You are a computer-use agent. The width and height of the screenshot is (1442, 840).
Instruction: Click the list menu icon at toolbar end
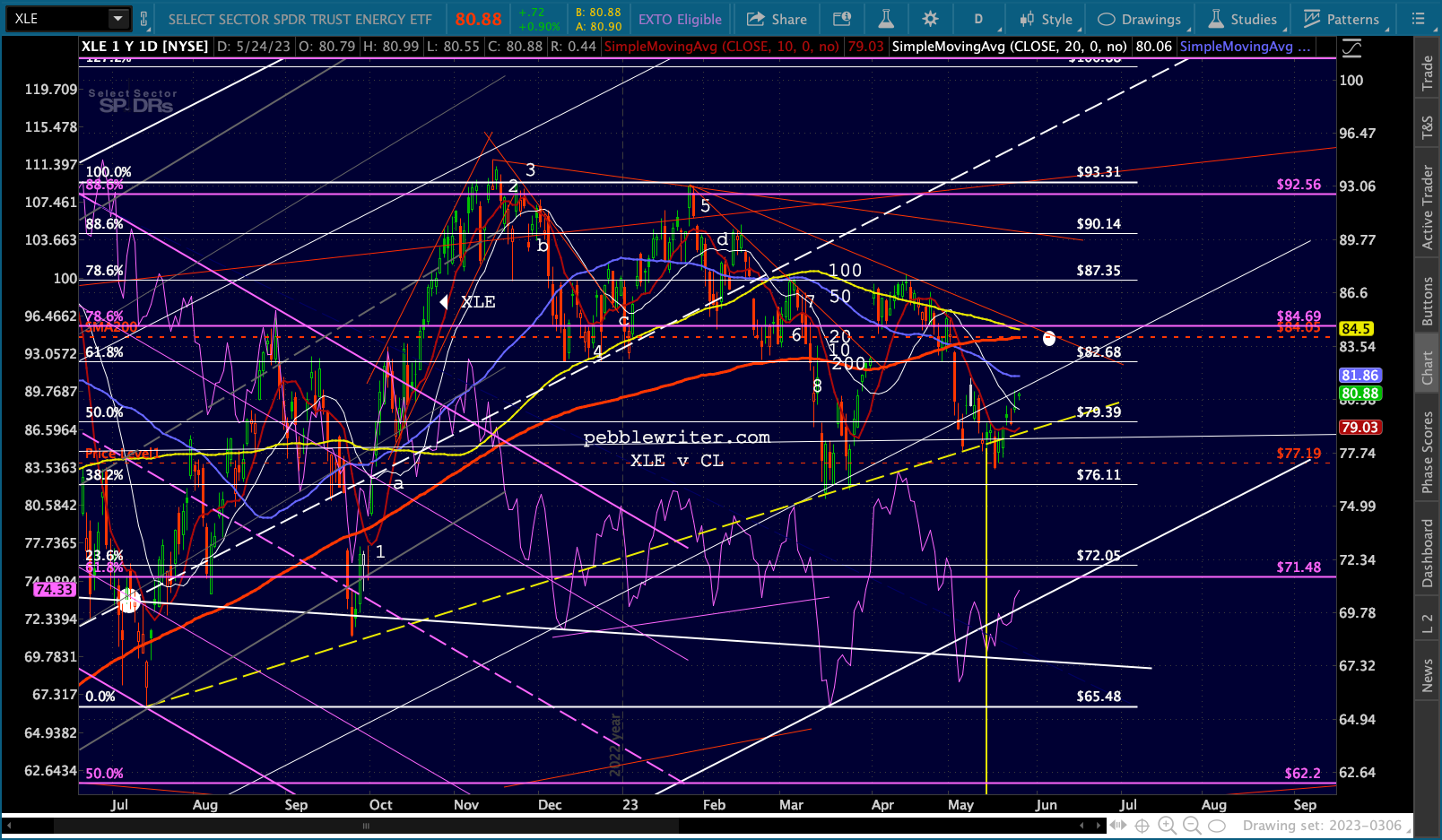pos(1418,19)
